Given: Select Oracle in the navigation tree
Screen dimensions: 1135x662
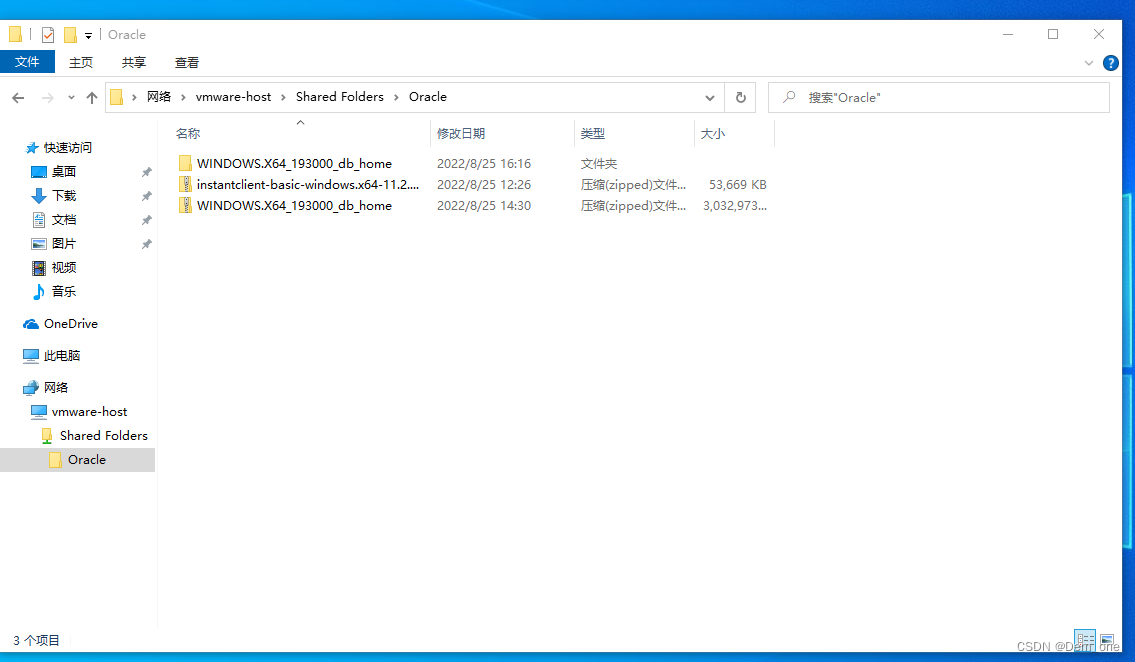Looking at the screenshot, I should (77, 459).
